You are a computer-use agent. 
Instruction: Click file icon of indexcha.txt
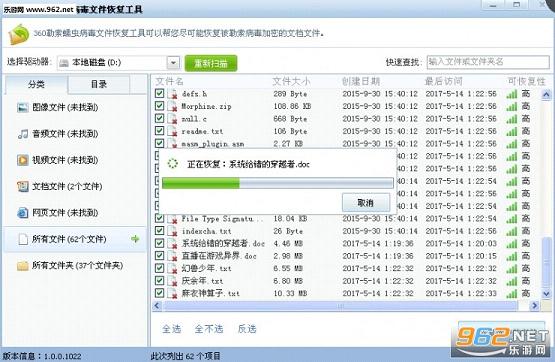pyautogui.click(x=173, y=231)
